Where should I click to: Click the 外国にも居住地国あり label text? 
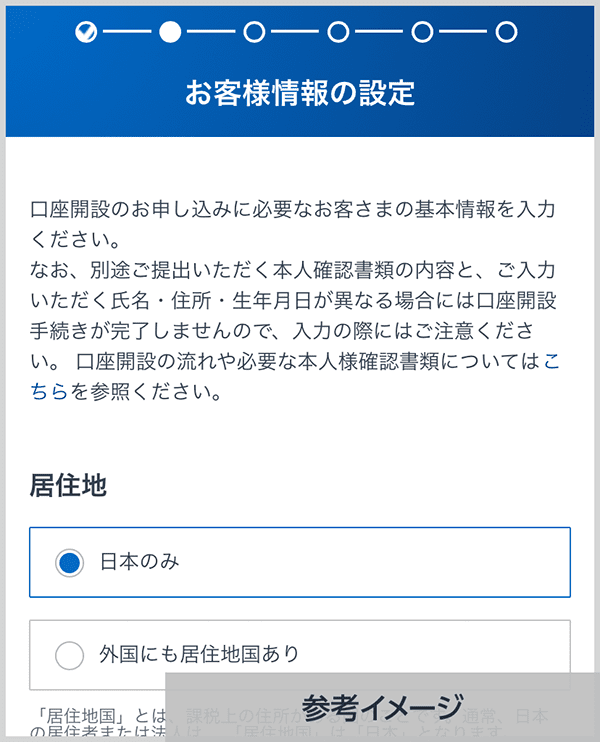click(199, 656)
